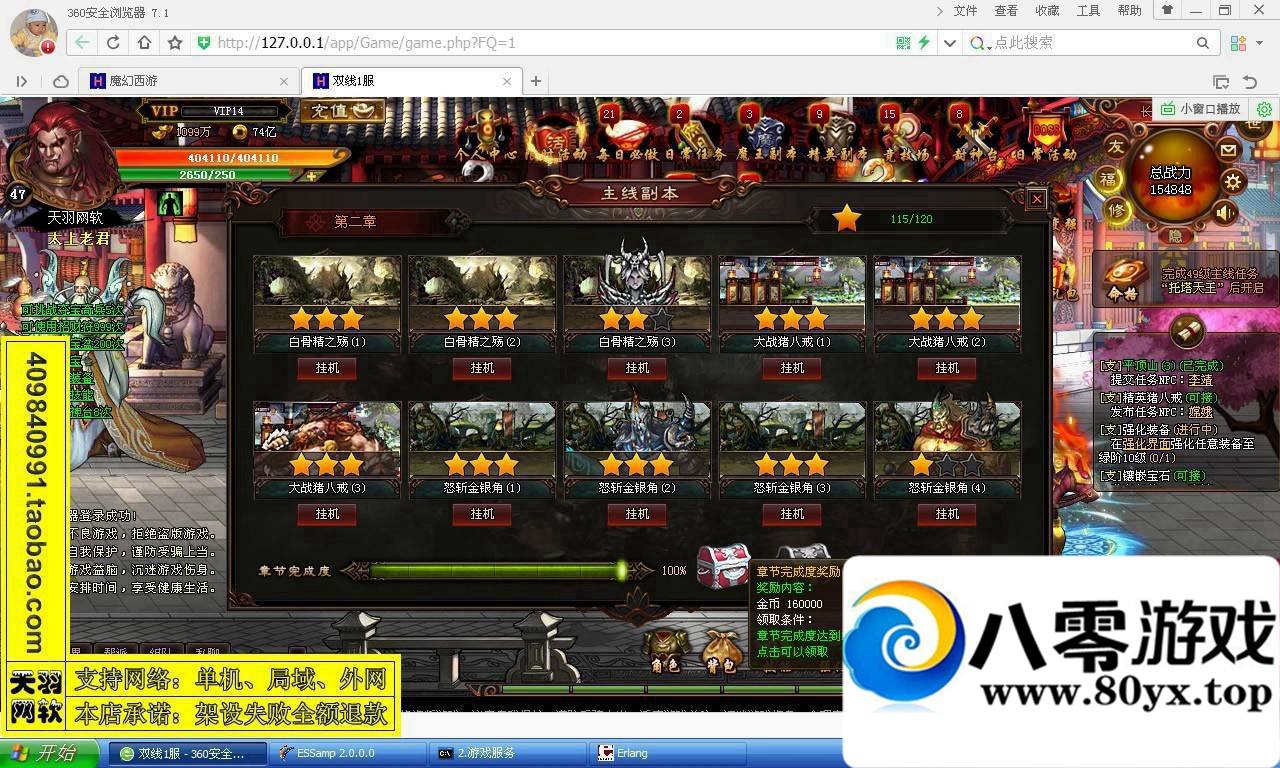This screenshot has width=1280, height=768.
Task: Open the 工具 menu
Action: pos(1088,11)
